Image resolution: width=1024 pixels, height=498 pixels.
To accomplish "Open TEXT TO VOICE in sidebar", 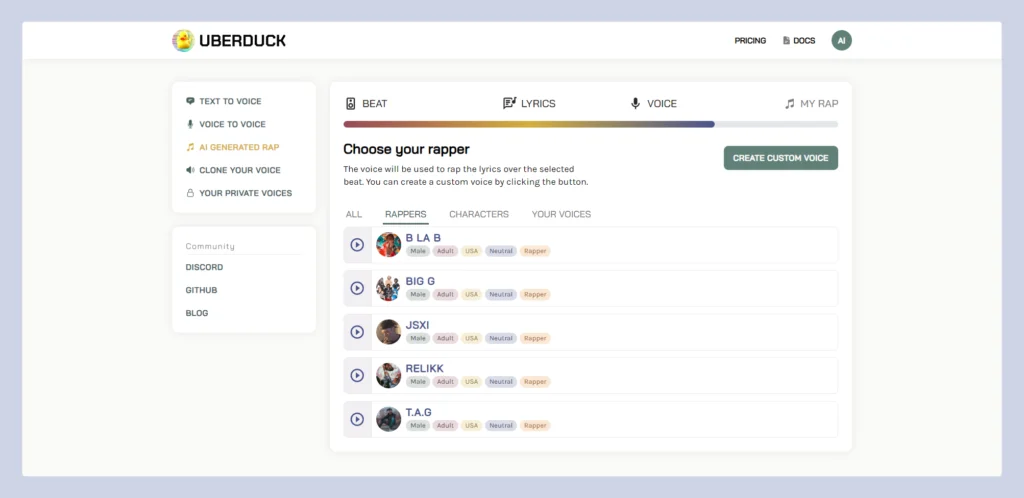I will pyautogui.click(x=230, y=101).
